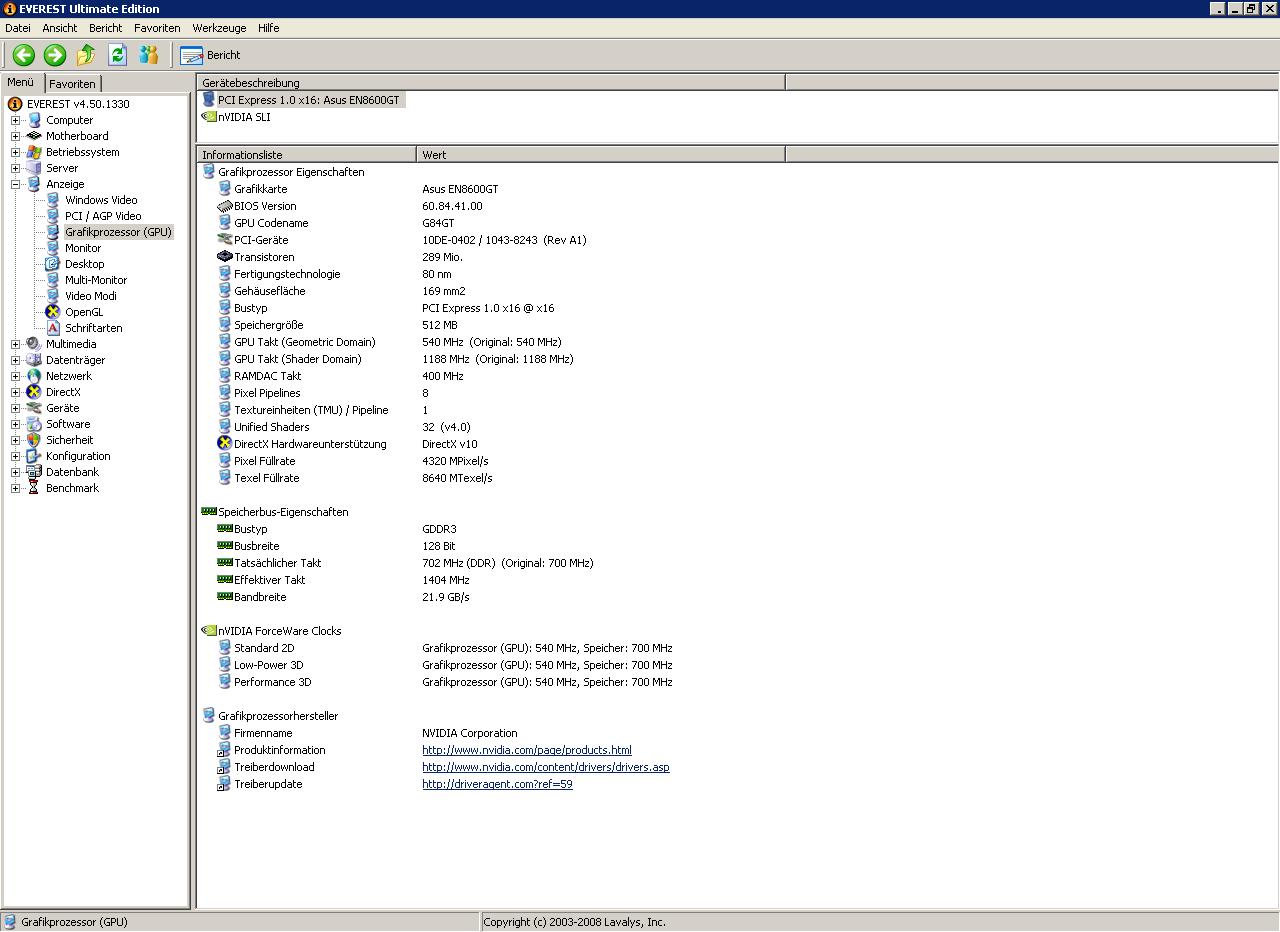Select Grafikprozessor (GPU) in the tree
This screenshot has width=1280, height=932.
coord(118,232)
